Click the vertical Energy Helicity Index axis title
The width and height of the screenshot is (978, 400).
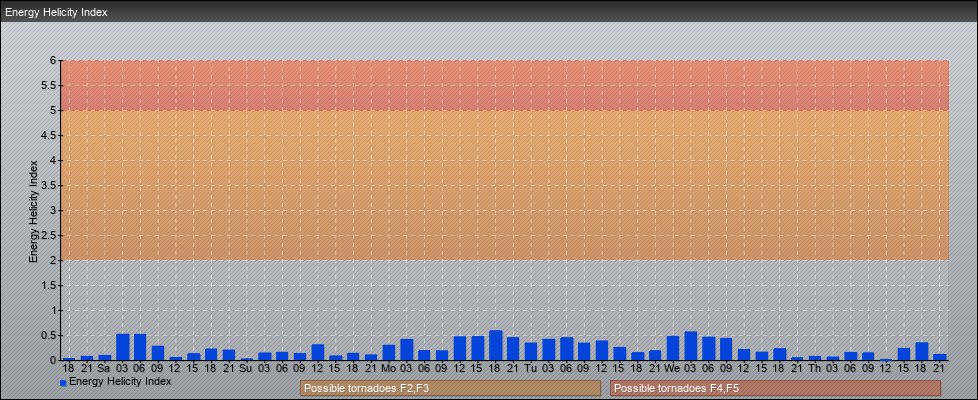pos(33,211)
